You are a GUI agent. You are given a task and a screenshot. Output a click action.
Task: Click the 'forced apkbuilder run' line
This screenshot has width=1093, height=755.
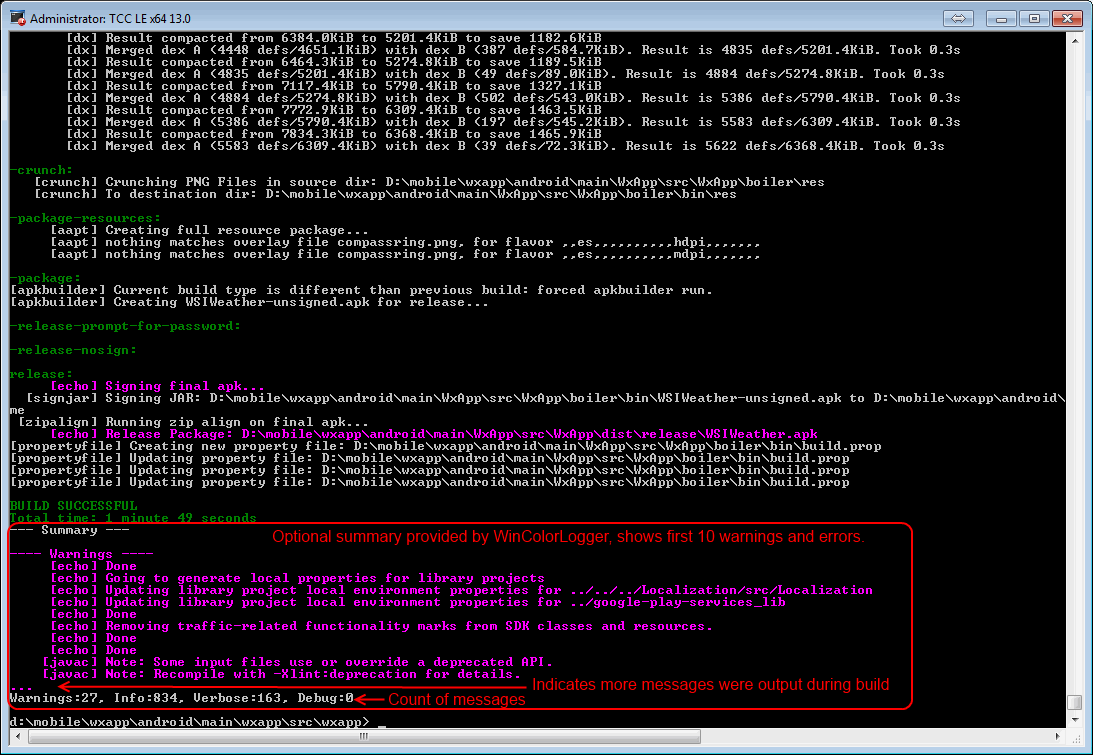point(361,290)
